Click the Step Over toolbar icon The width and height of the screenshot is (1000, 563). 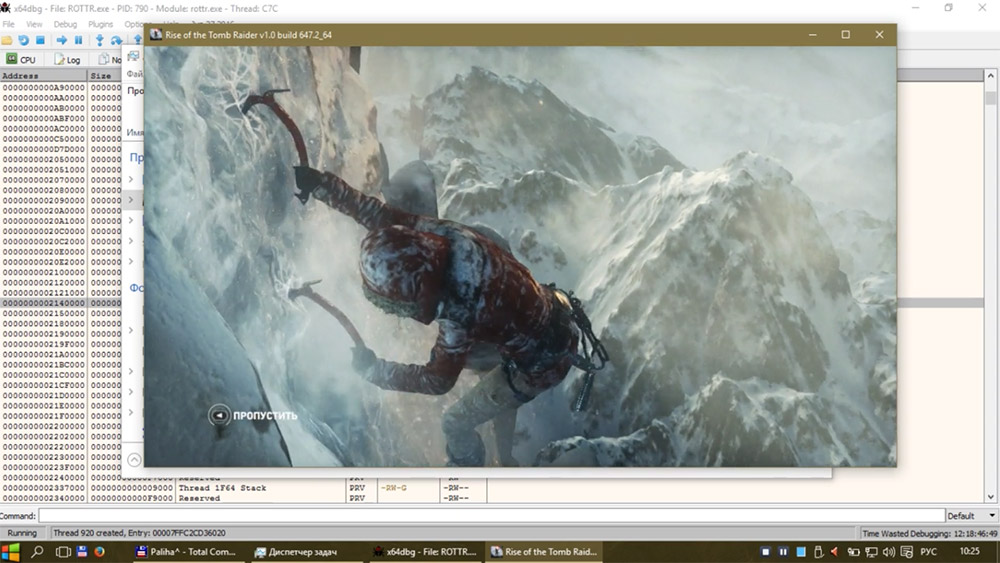tap(117, 40)
